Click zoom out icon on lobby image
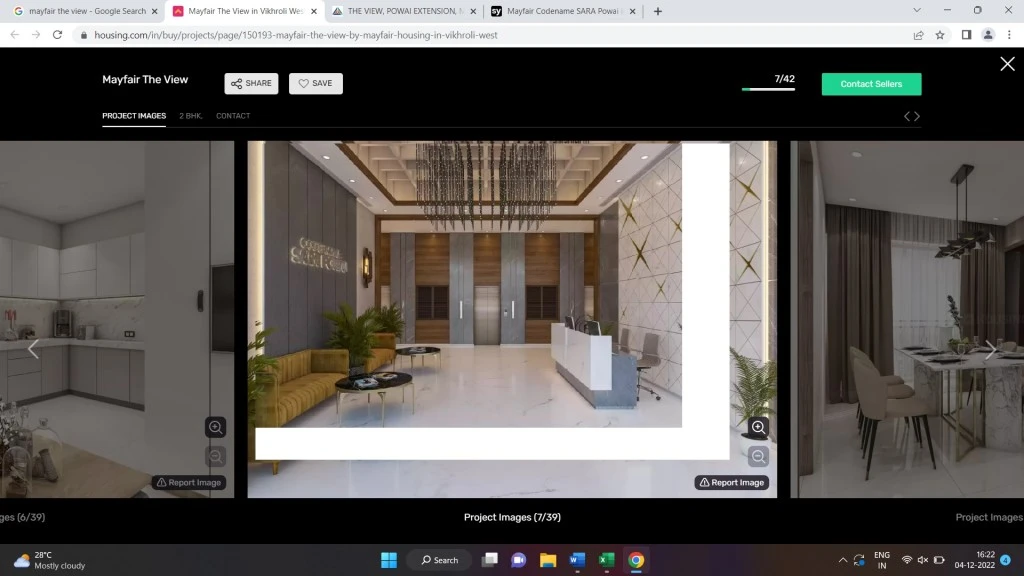1024x576 pixels. (758, 457)
